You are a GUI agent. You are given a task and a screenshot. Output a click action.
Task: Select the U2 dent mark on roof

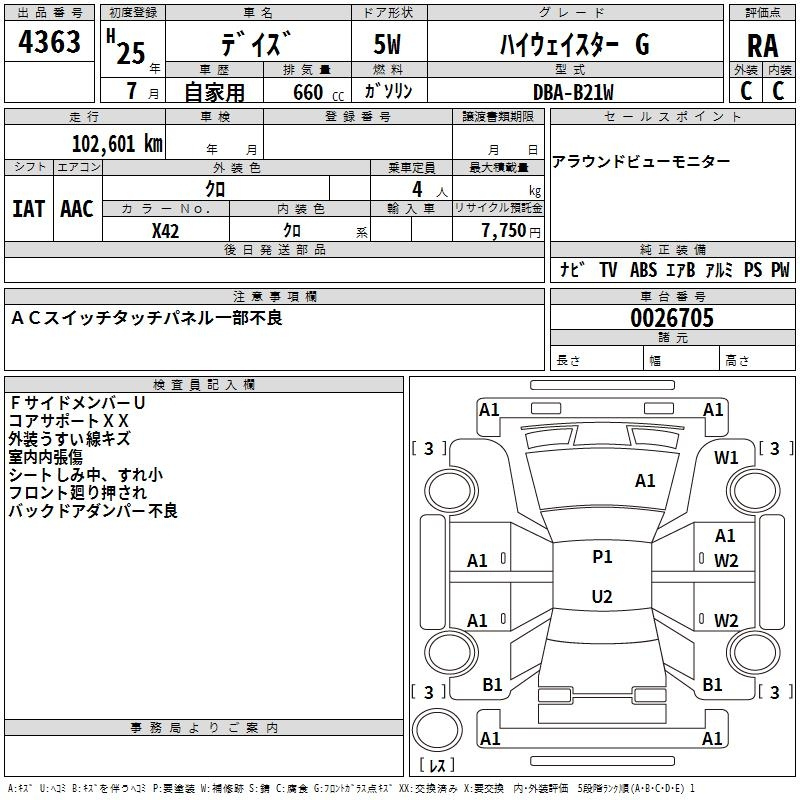pos(602,597)
